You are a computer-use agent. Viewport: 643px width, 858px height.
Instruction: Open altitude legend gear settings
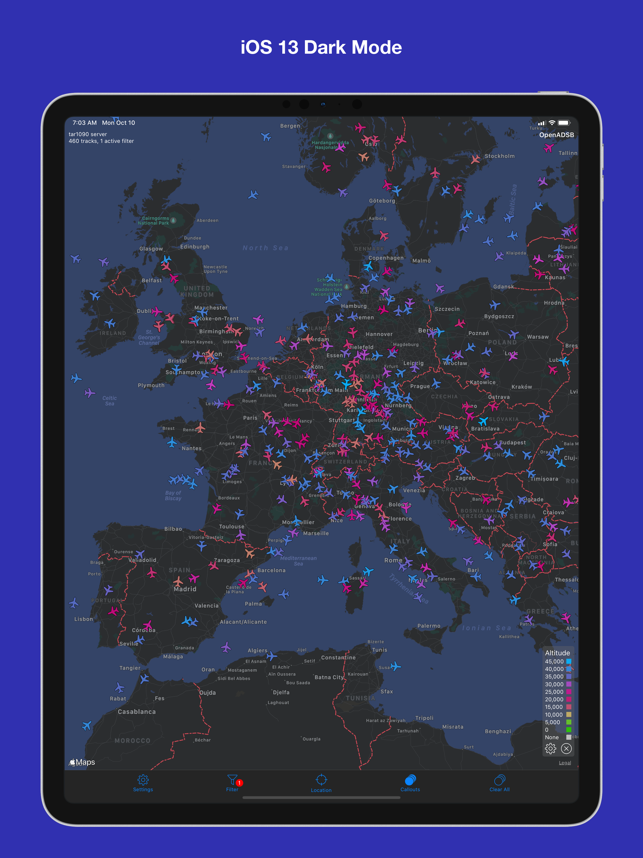click(x=551, y=748)
